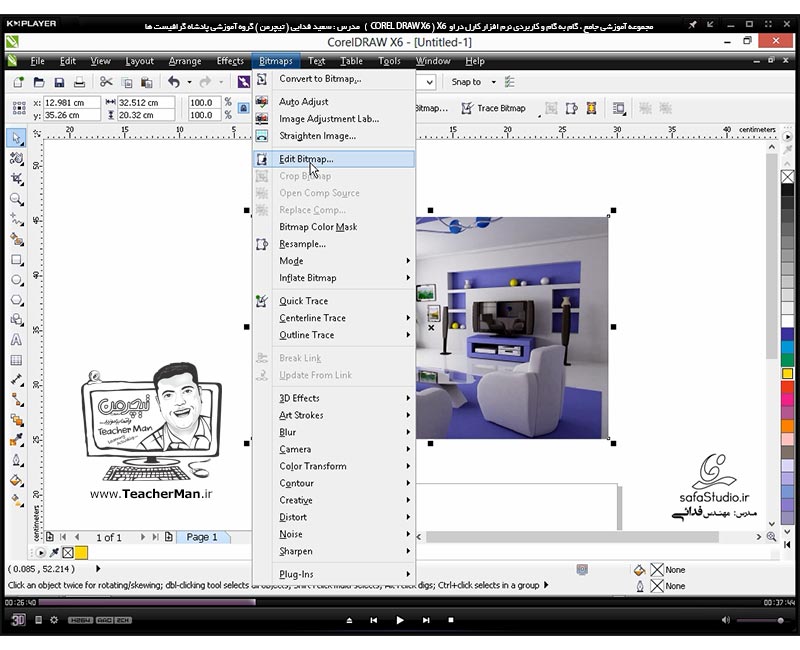Open the Undo history dropdown arrow
Image resolution: width=800 pixels, height=650 pixels.
189,82
